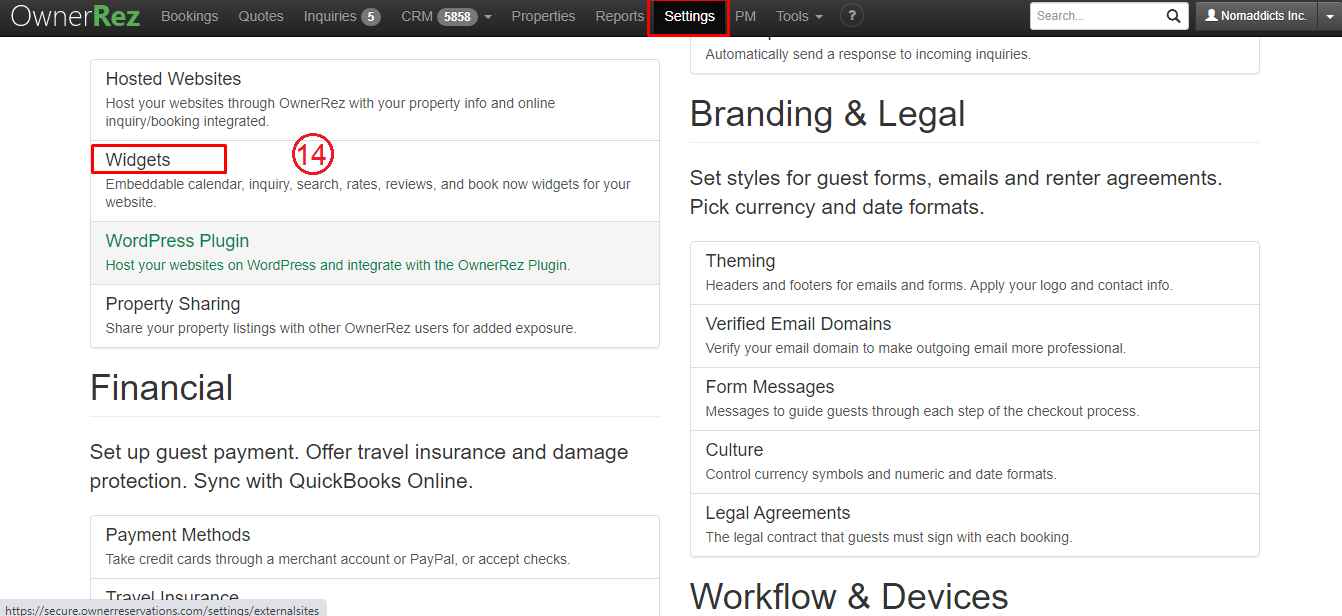Image resolution: width=1342 pixels, height=616 pixels.
Task: Open the Theming settings
Action: [x=975, y=273]
